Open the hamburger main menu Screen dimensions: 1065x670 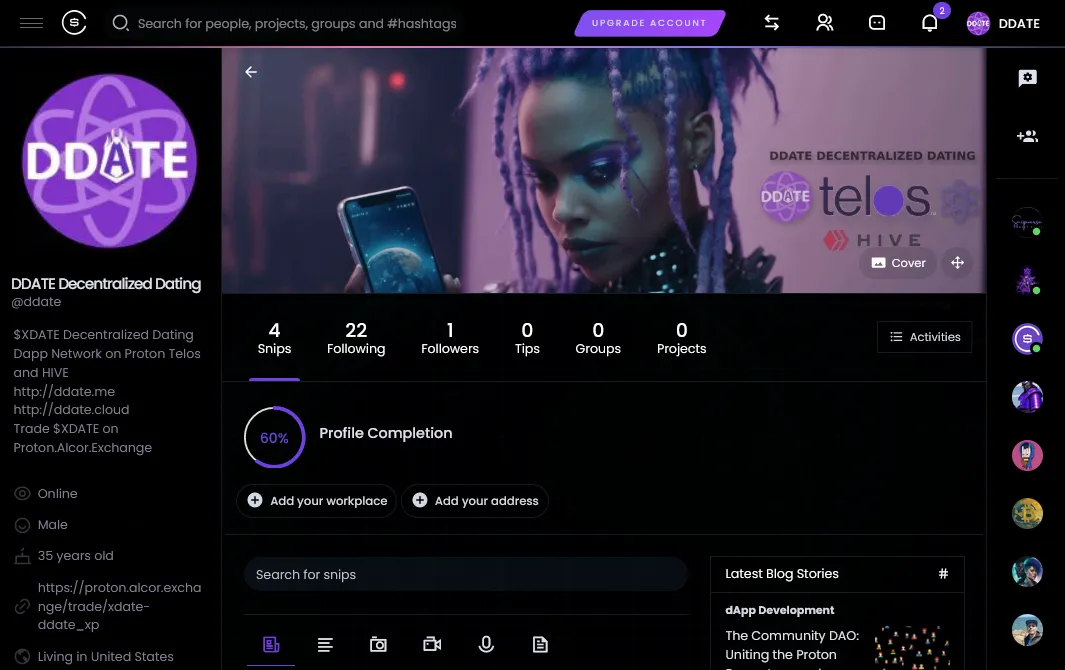pos(31,24)
